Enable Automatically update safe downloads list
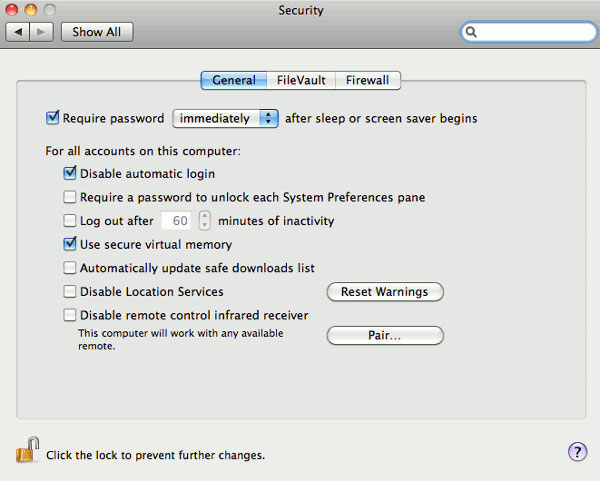 pos(70,268)
